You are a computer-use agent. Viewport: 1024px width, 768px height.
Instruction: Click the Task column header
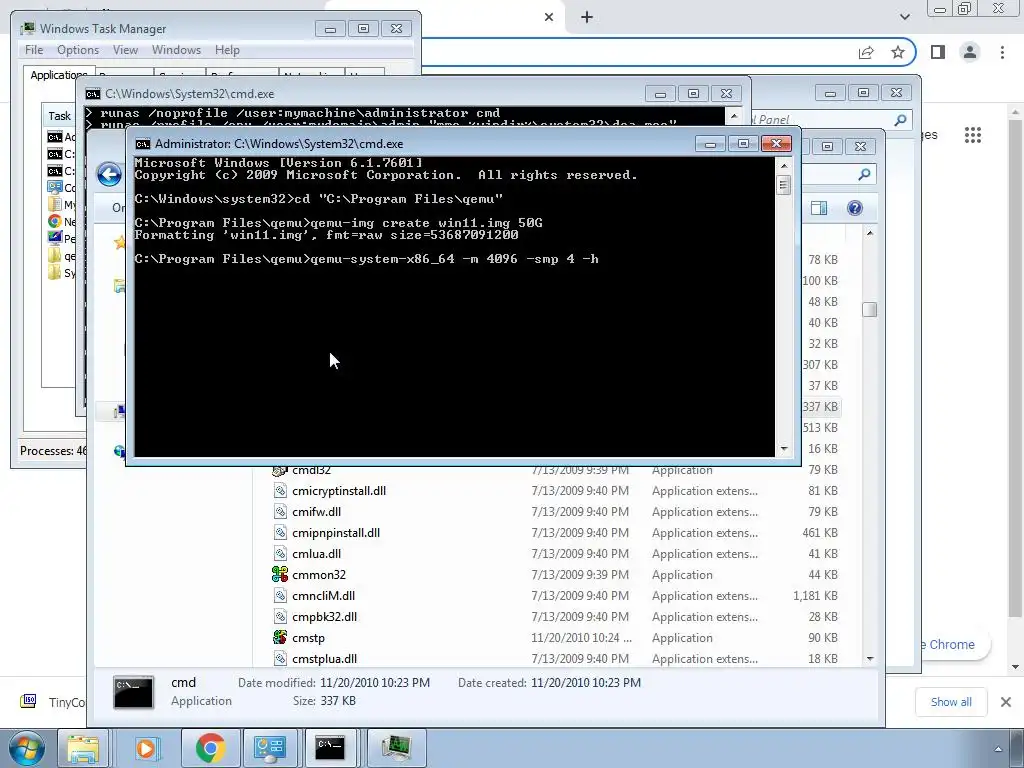point(59,116)
